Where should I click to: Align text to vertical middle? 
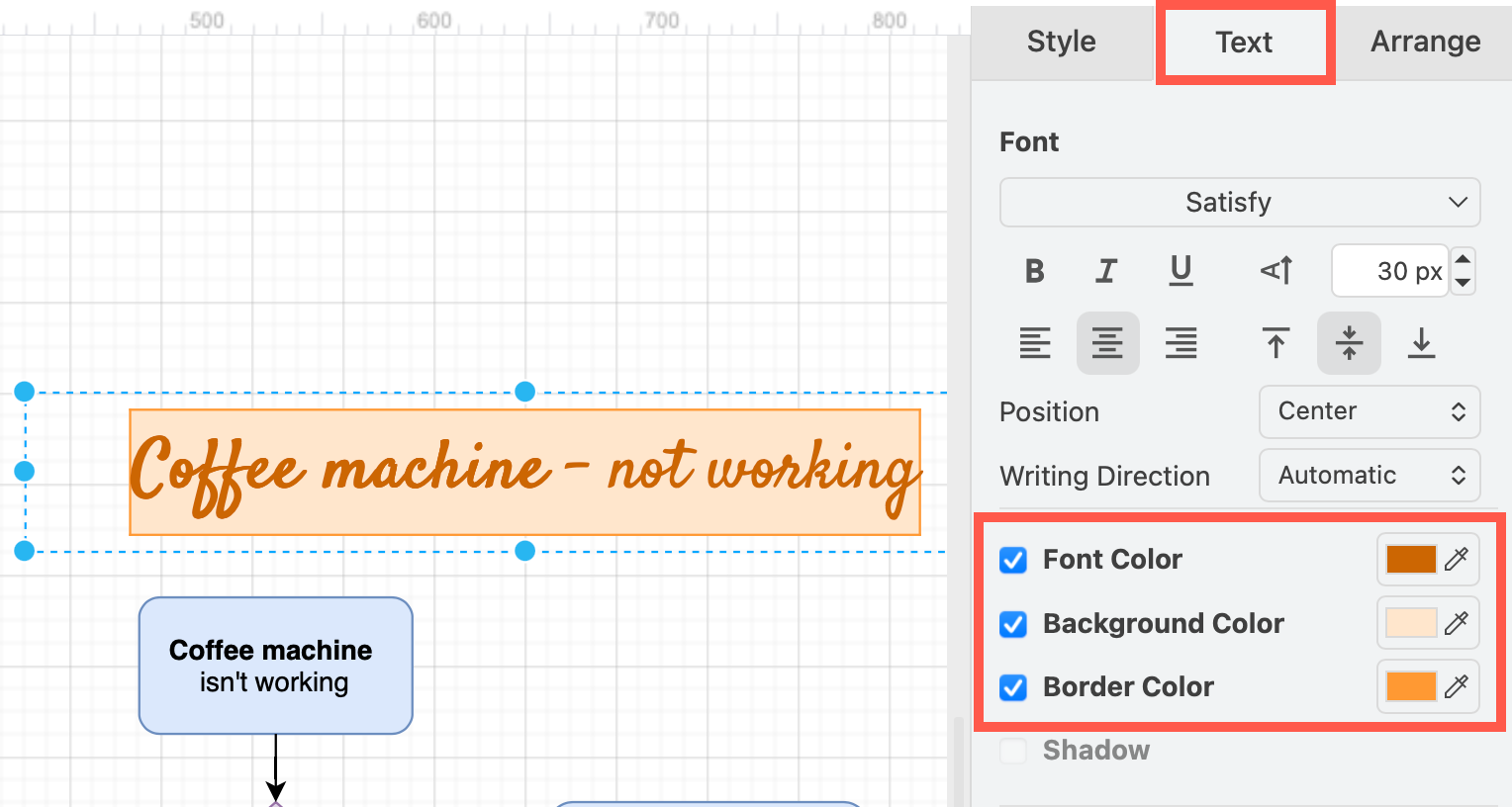click(1349, 343)
